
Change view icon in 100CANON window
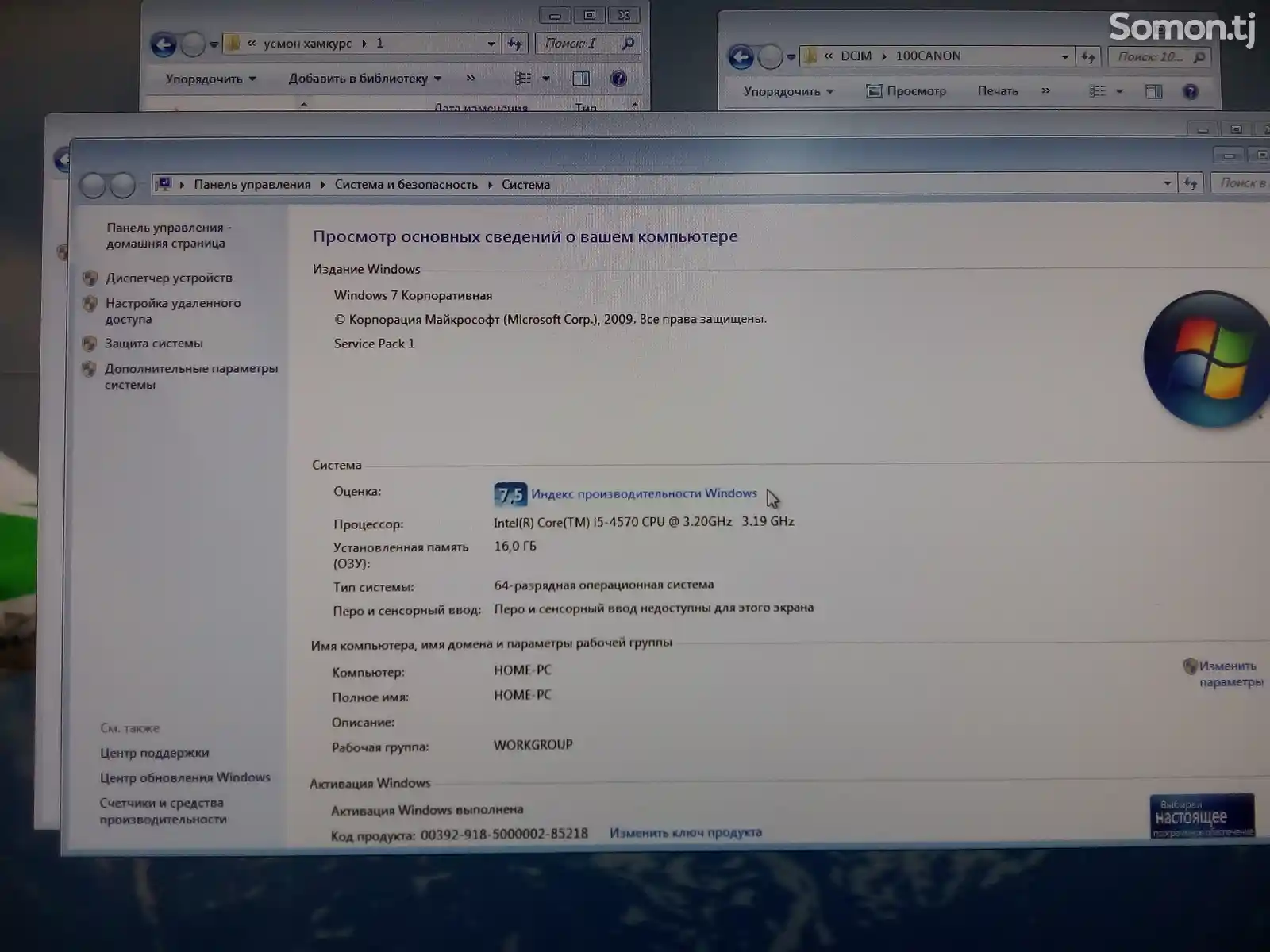[1097, 91]
